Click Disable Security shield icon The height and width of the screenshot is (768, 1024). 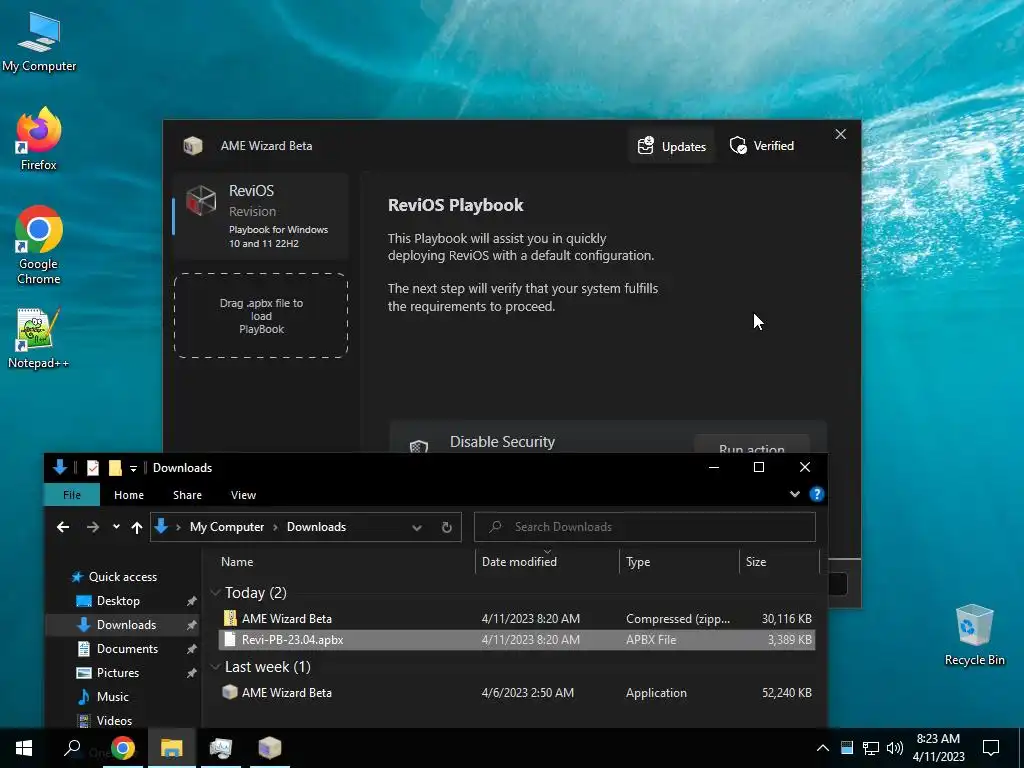(419, 447)
